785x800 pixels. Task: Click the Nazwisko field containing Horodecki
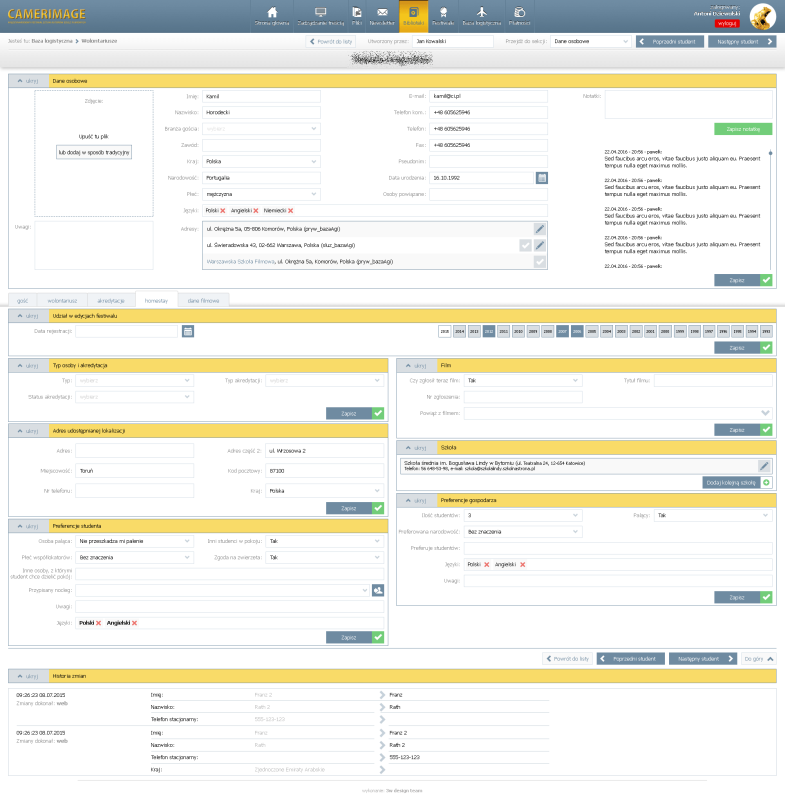click(260, 113)
